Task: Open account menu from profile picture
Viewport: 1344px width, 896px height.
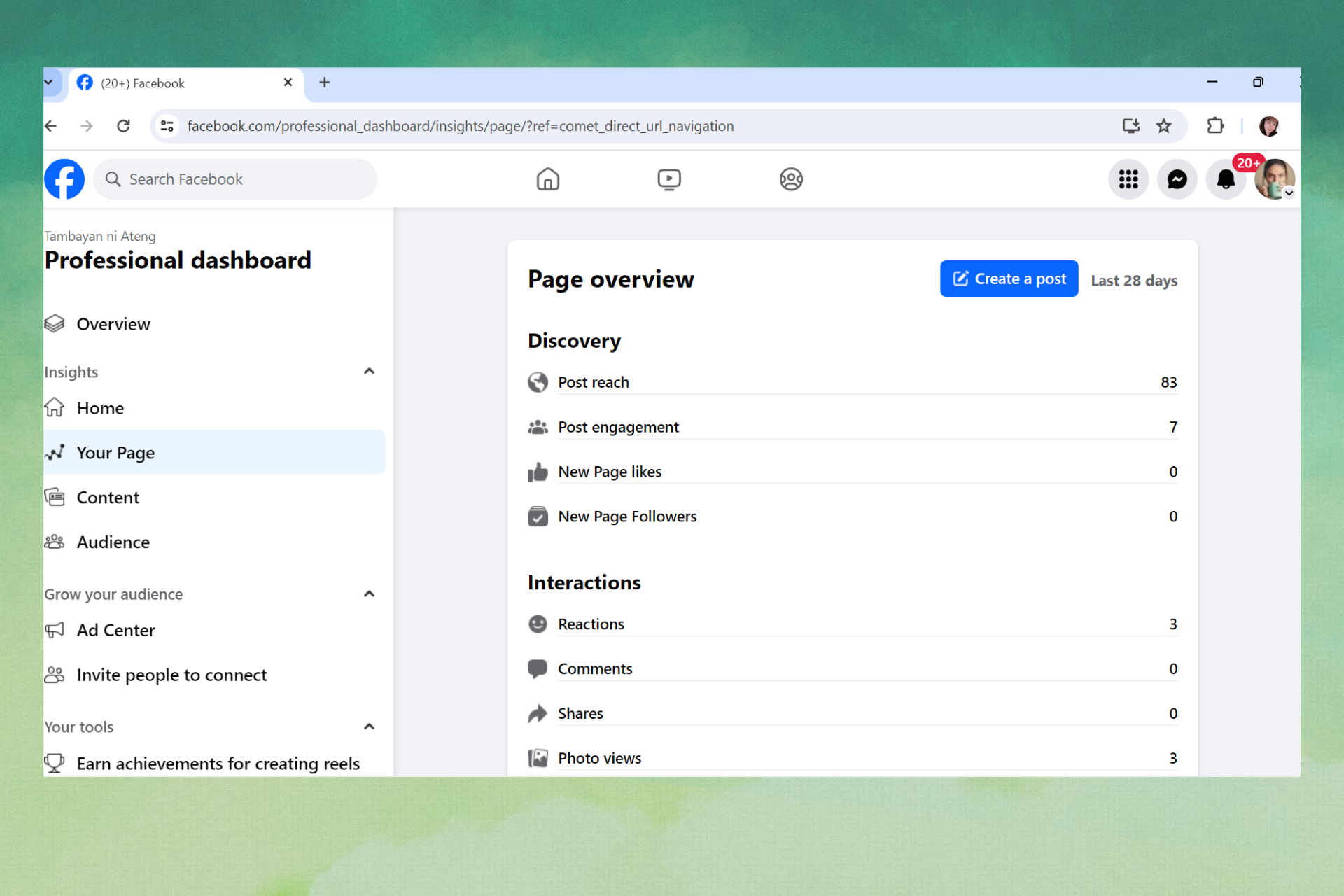Action: coord(1273,179)
